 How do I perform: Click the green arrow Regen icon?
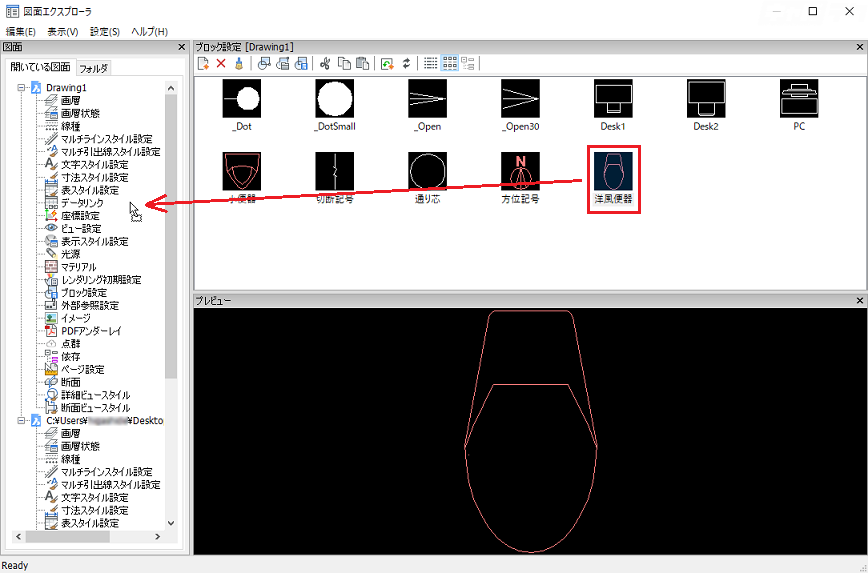pos(388,64)
